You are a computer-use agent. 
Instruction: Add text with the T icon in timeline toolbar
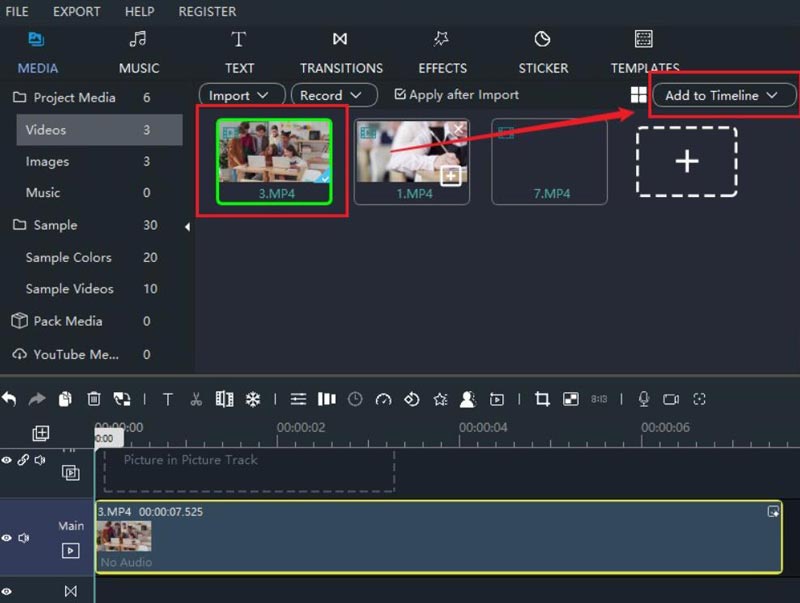pyautogui.click(x=167, y=399)
